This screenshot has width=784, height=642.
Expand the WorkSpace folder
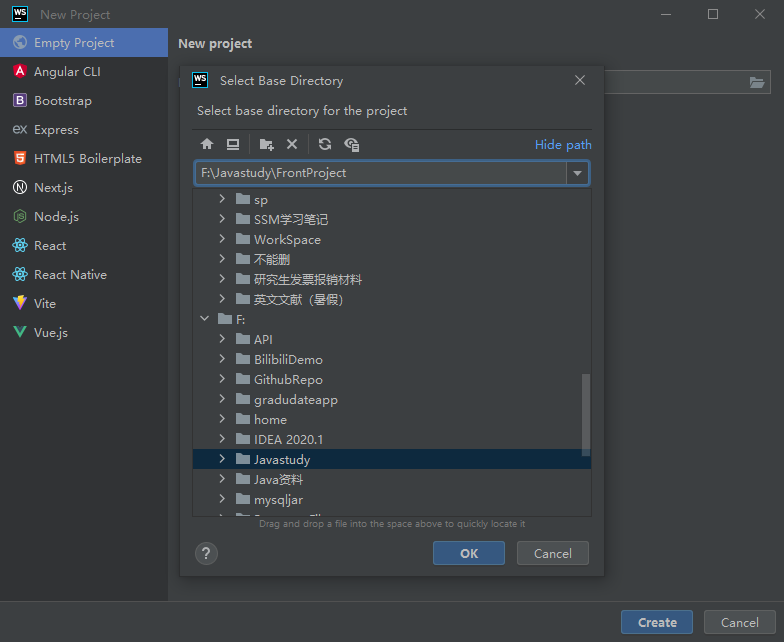click(222, 239)
